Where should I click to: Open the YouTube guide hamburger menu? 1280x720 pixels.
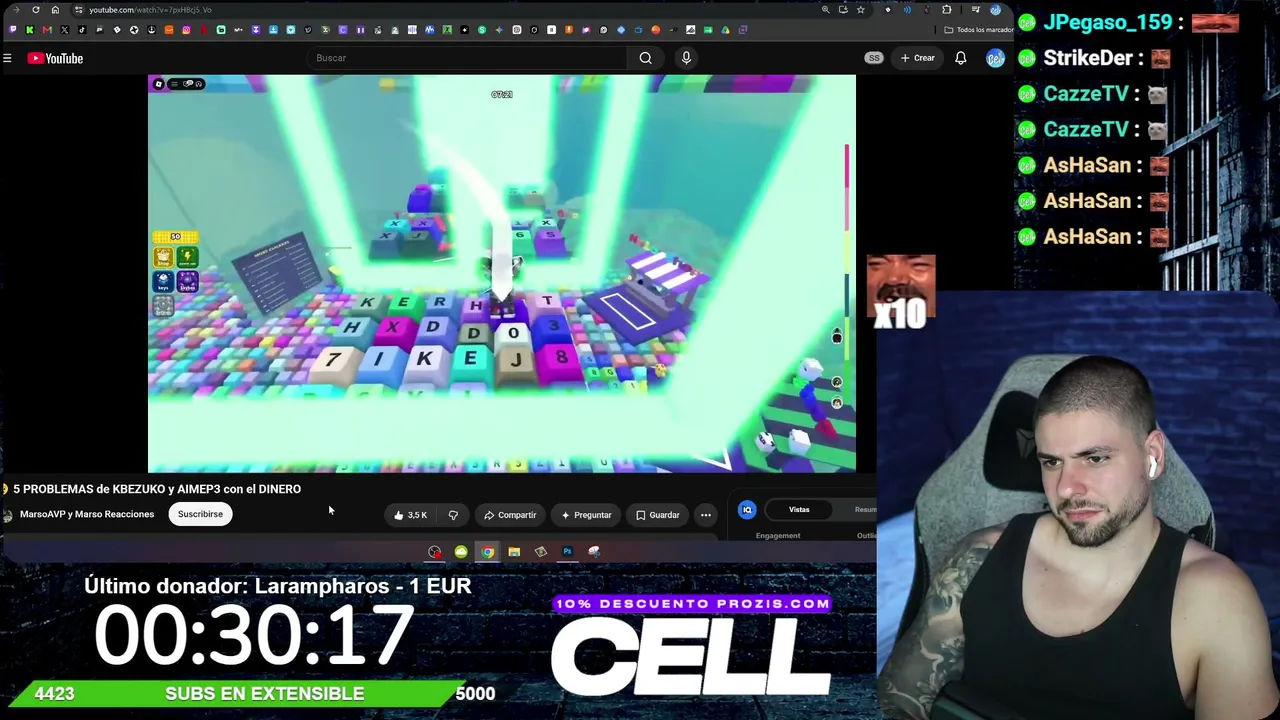pyautogui.click(x=7, y=58)
